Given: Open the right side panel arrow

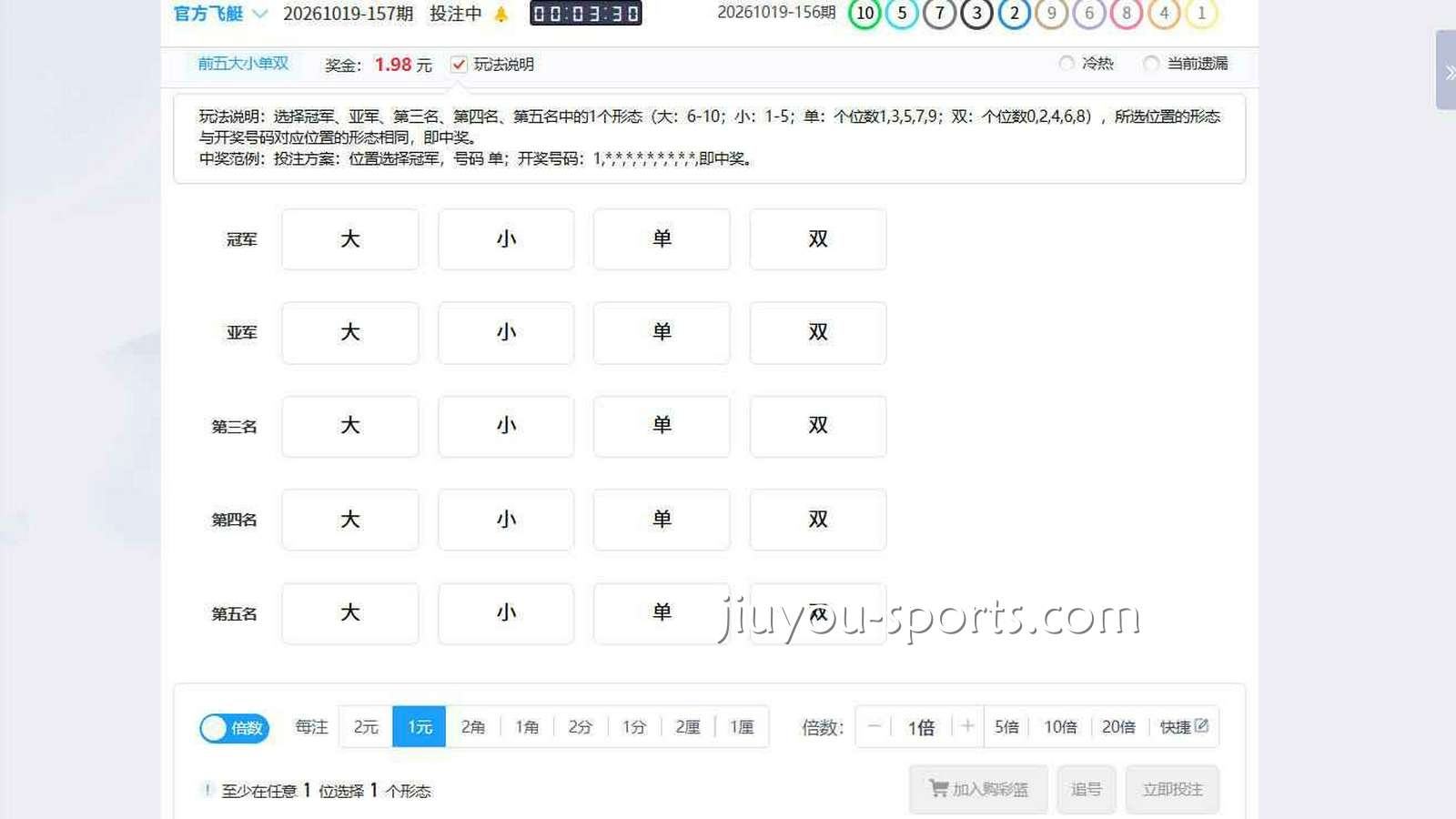Looking at the screenshot, I should point(1446,70).
